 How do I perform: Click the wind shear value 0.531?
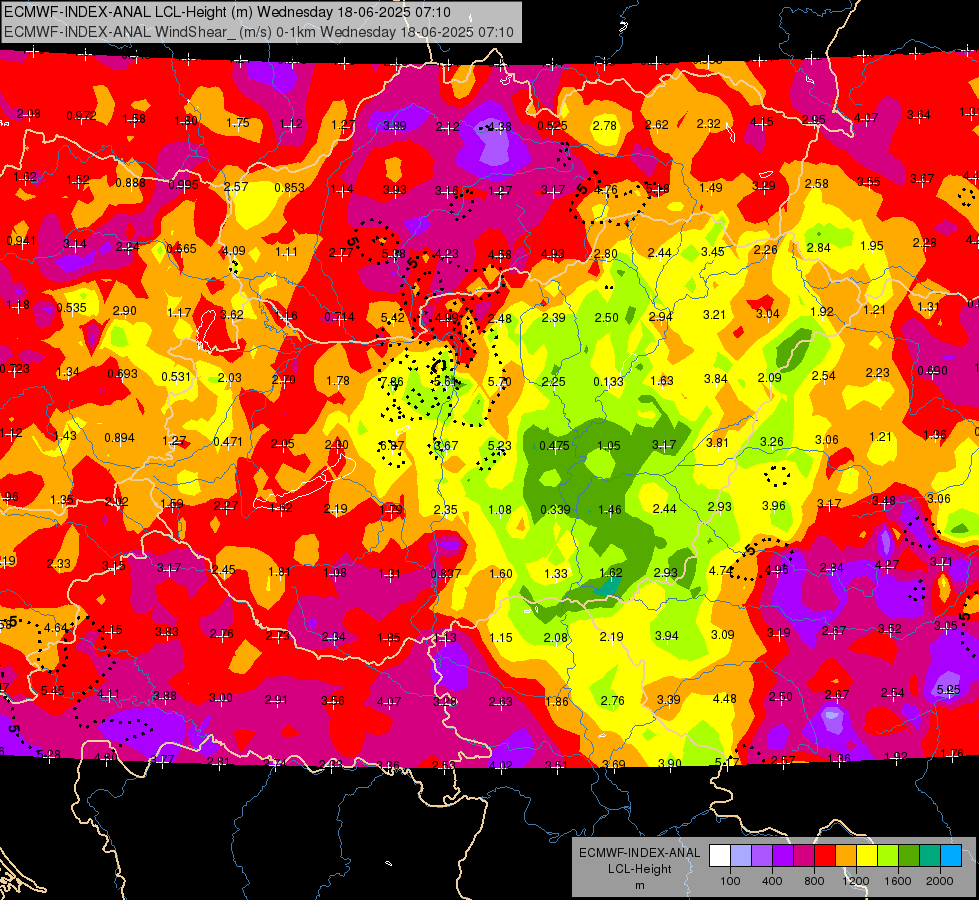(176, 377)
